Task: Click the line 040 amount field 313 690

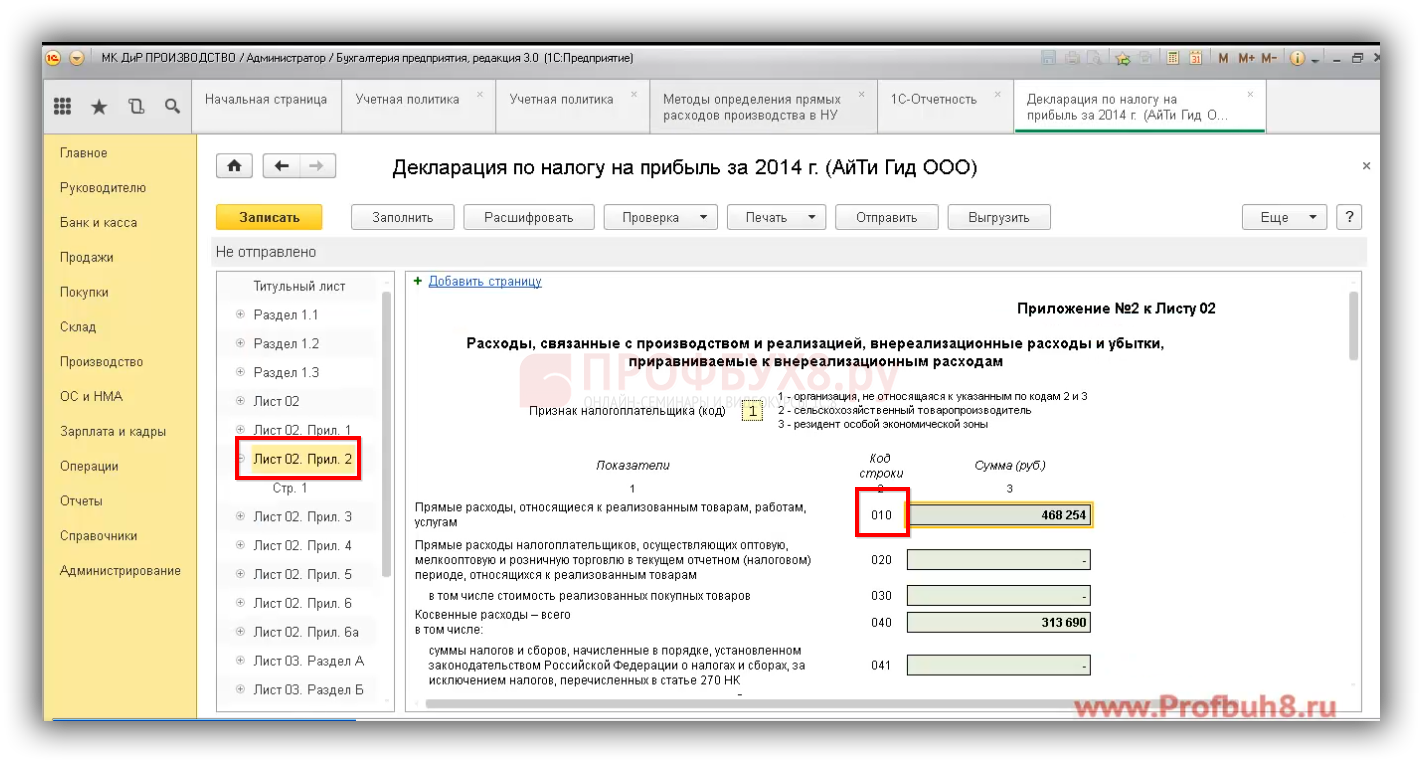Action: pos(999,623)
